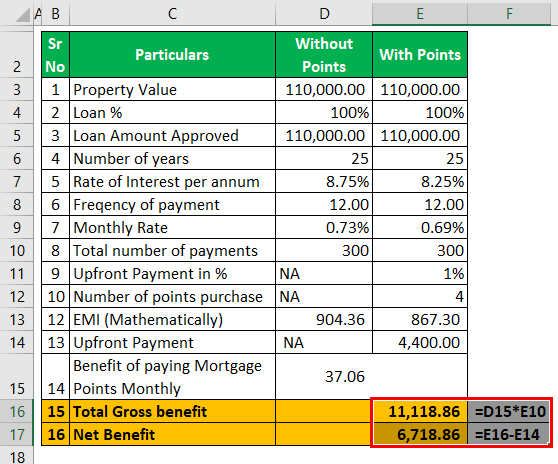Select row 16 header
Viewport: 558px width, 464px height.
[x=17, y=411]
